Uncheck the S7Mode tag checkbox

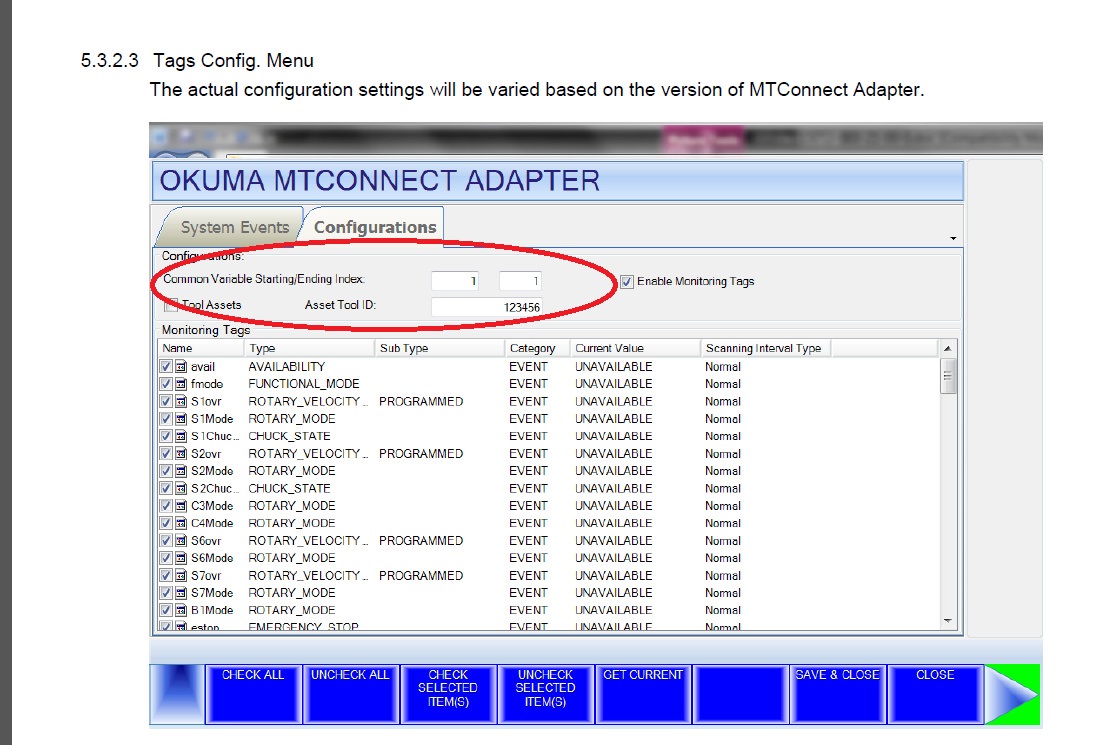click(x=165, y=593)
